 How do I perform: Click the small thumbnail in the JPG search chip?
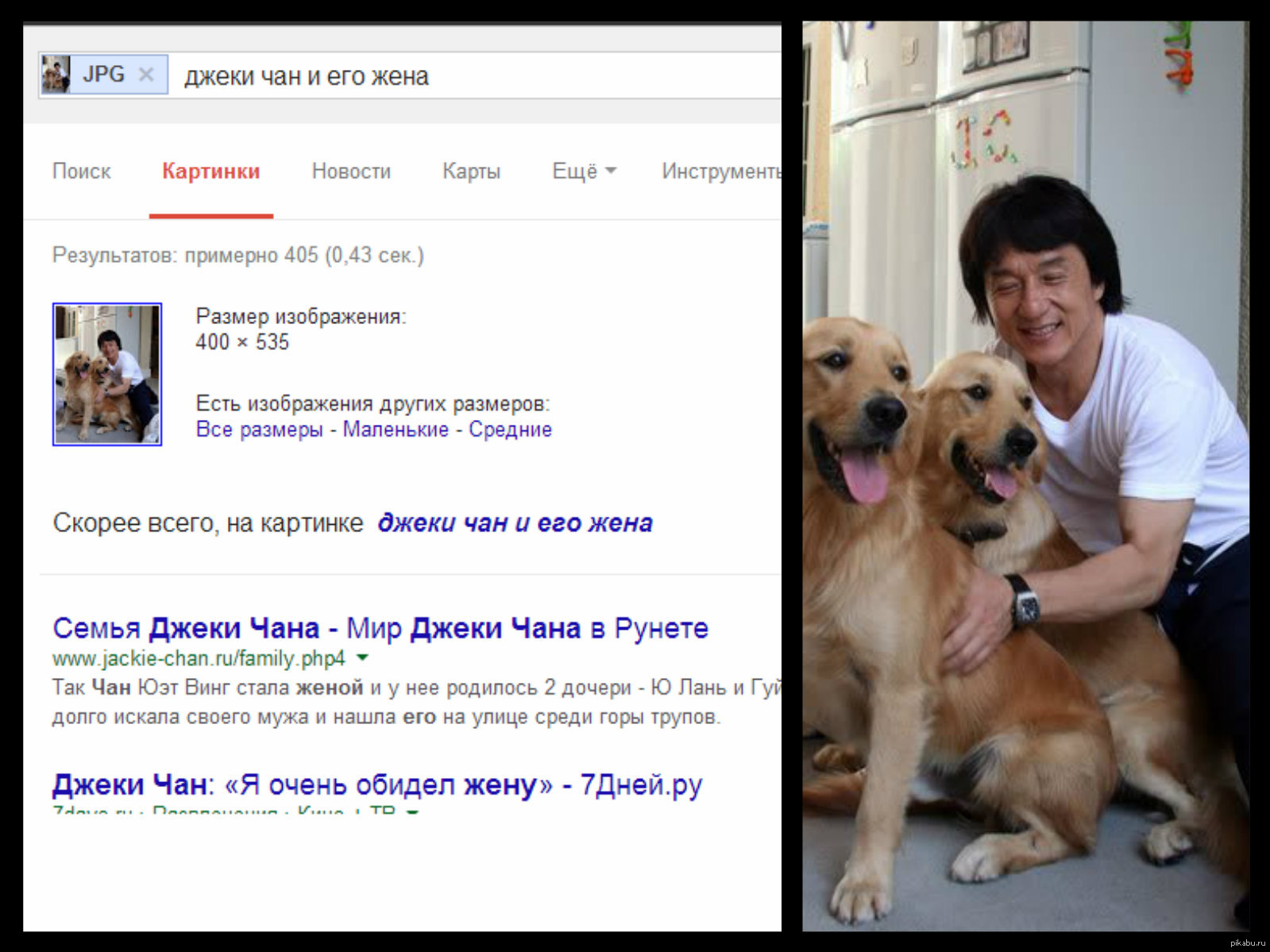(x=56, y=75)
